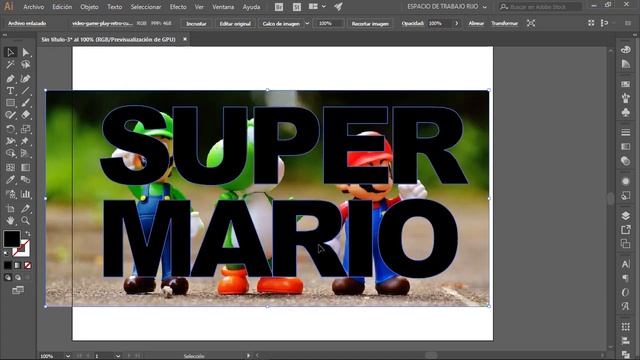This screenshot has width=640, height=360.
Task: Click the Stroke swatch with red slash
Action: tap(24, 251)
